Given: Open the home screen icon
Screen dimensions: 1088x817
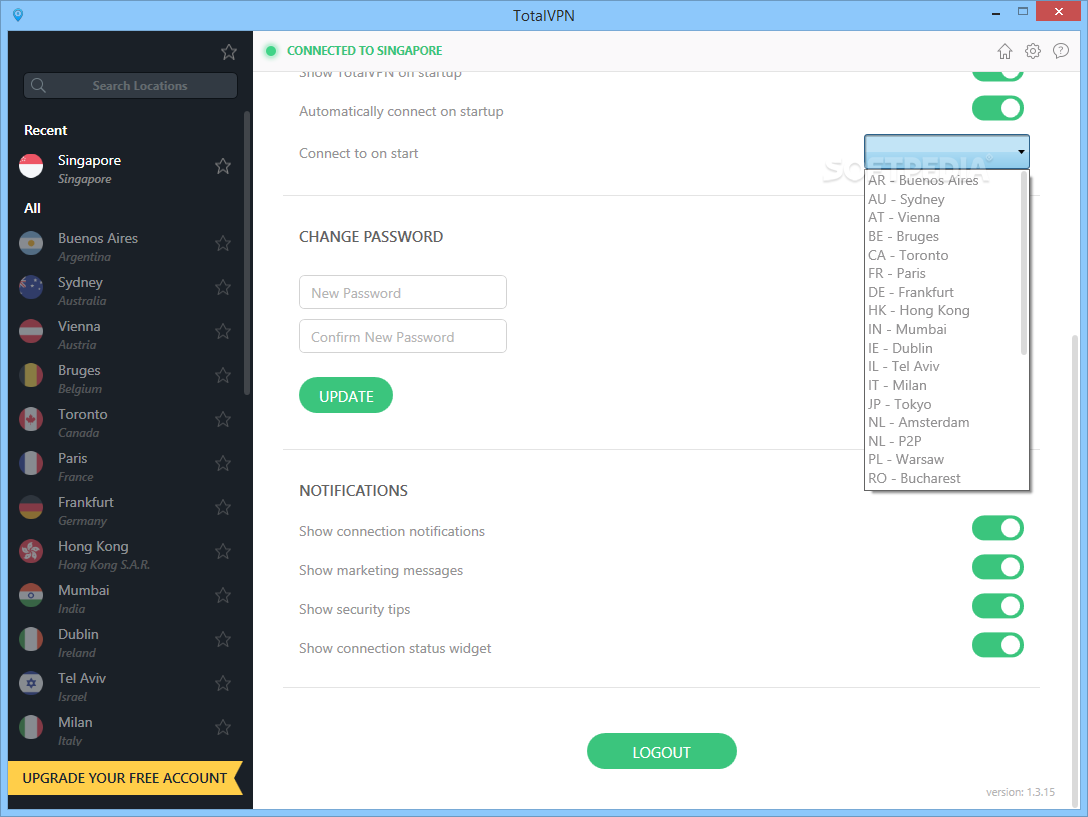Looking at the screenshot, I should tap(1005, 51).
